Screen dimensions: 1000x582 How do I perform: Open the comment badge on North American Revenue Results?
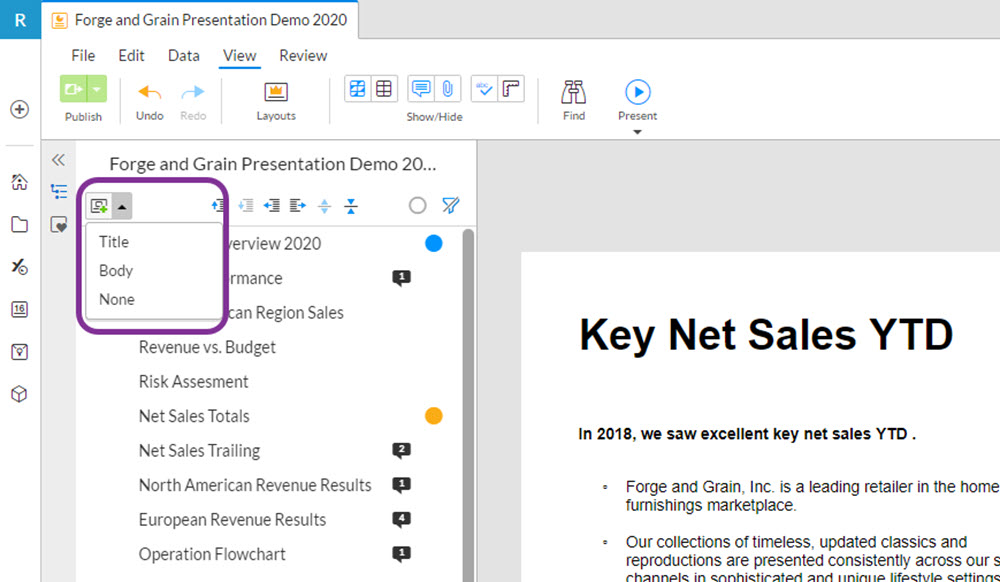401,486
